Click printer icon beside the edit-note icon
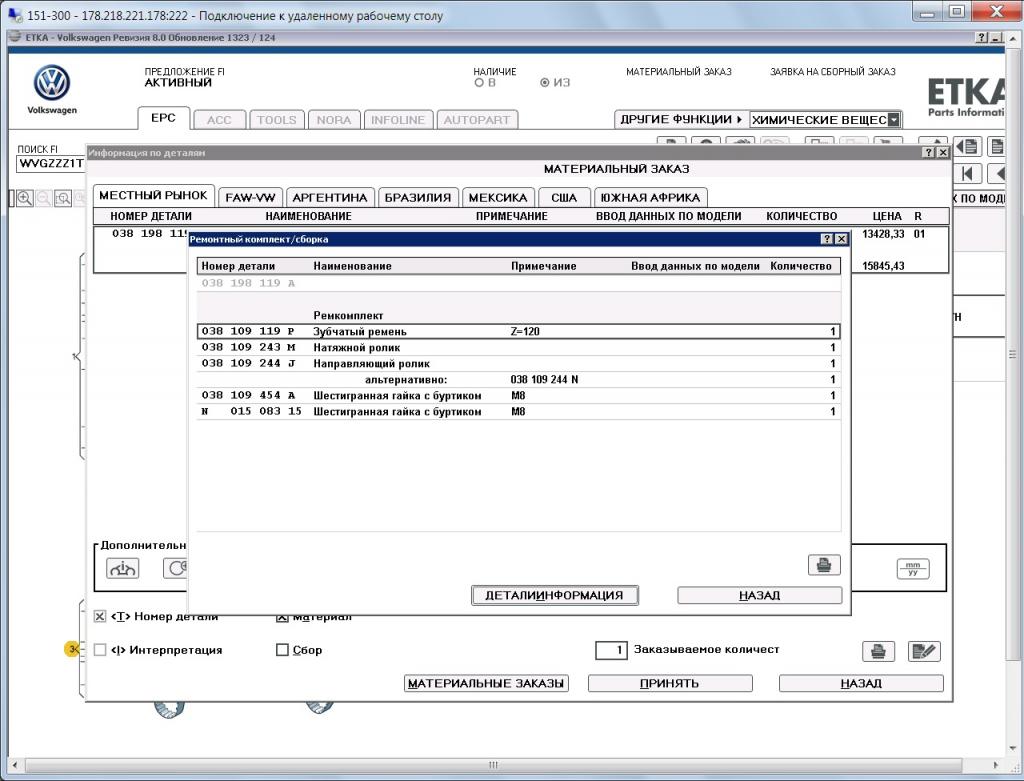 [878, 651]
